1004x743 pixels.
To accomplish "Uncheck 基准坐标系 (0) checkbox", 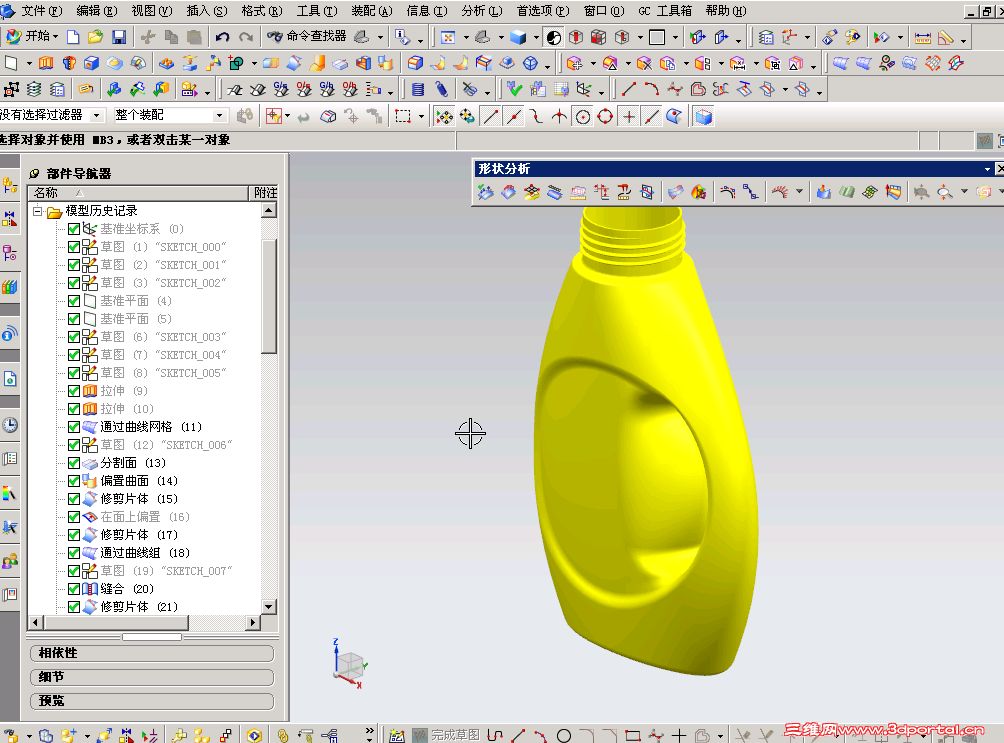I will coord(74,229).
